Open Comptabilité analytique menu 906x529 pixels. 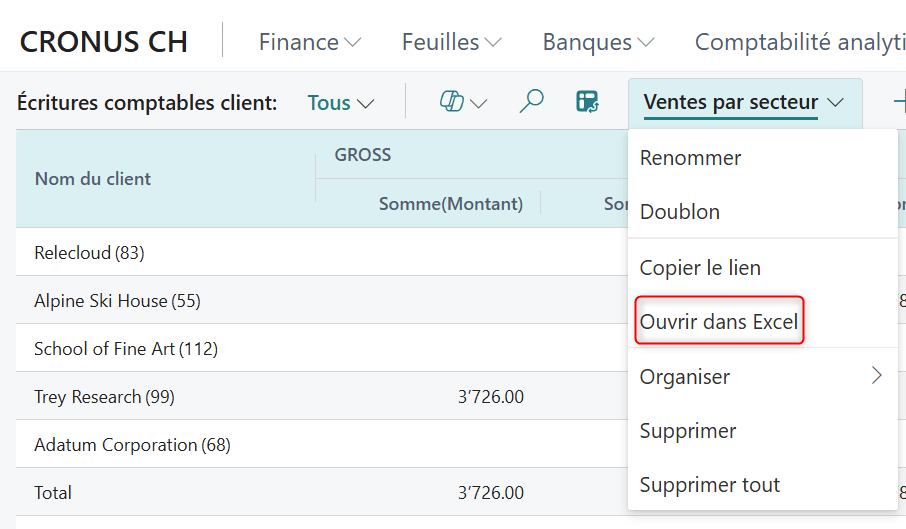(x=798, y=42)
